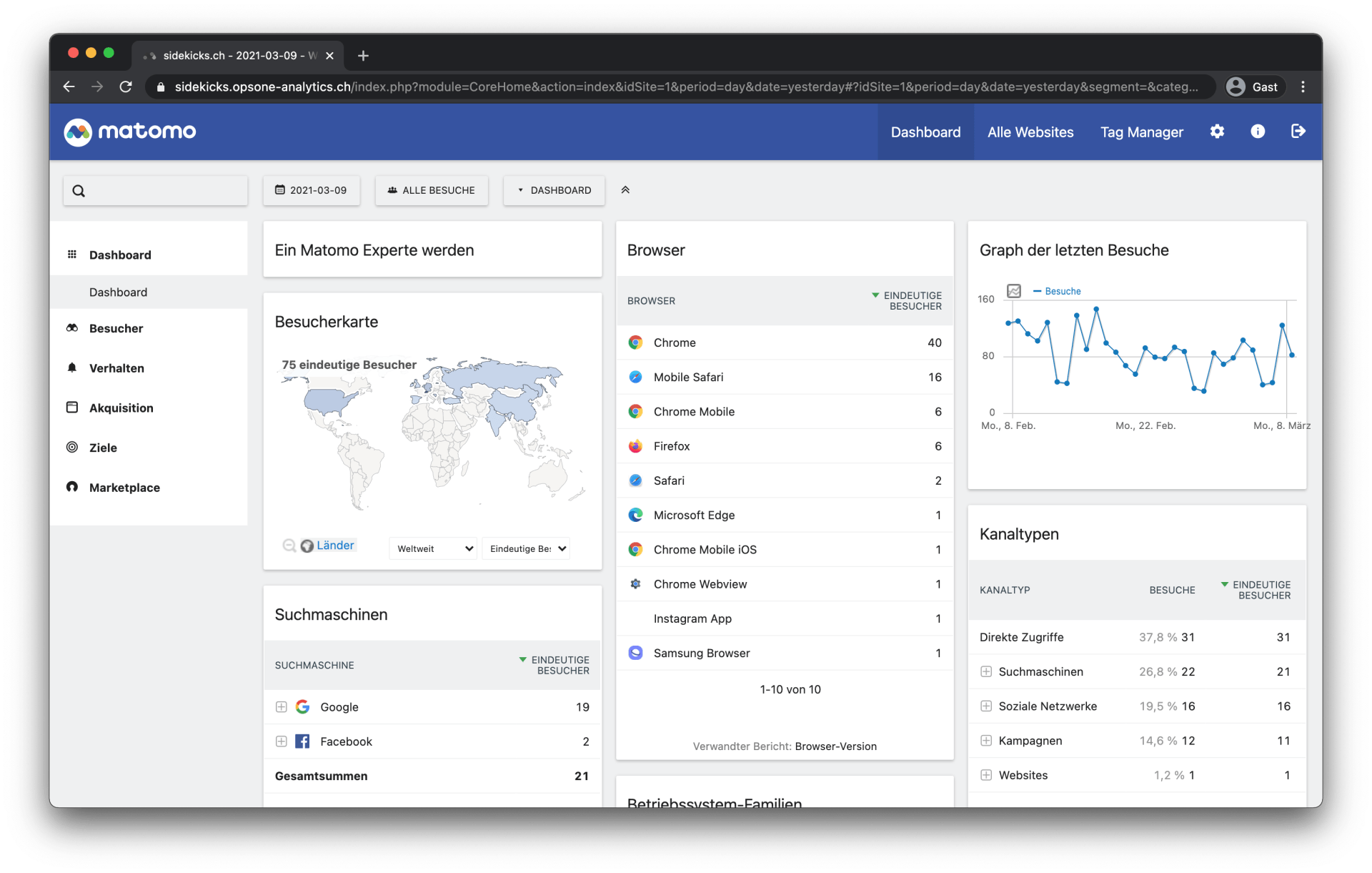Open the Alle Websites menu
This screenshot has height=873, width=1372.
(1030, 132)
